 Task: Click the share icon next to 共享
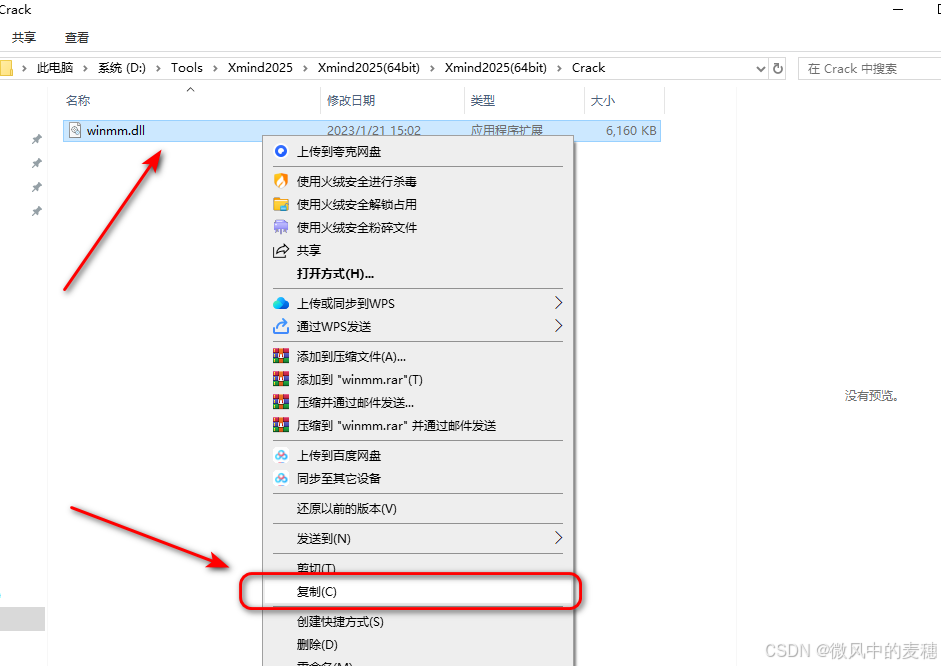pos(280,250)
